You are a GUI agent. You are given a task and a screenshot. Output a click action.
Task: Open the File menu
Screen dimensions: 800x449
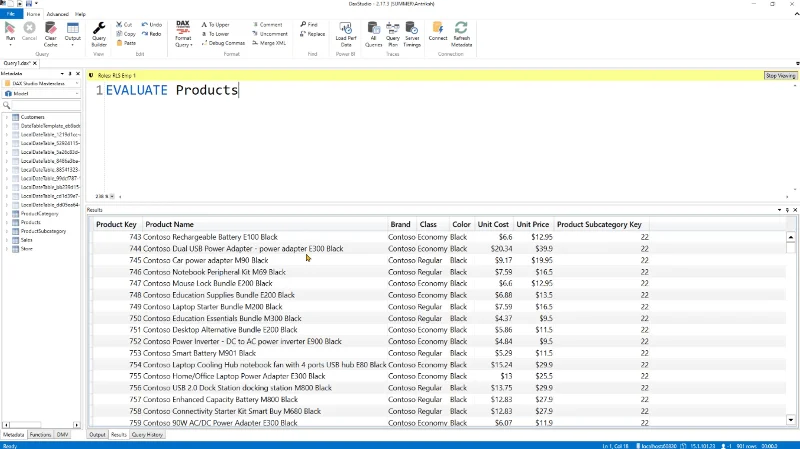tap(11, 14)
